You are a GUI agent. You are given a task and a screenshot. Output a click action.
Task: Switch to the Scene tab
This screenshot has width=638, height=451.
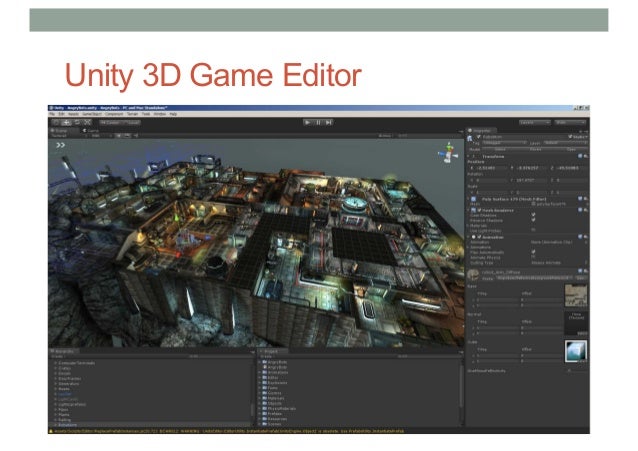tap(61, 131)
